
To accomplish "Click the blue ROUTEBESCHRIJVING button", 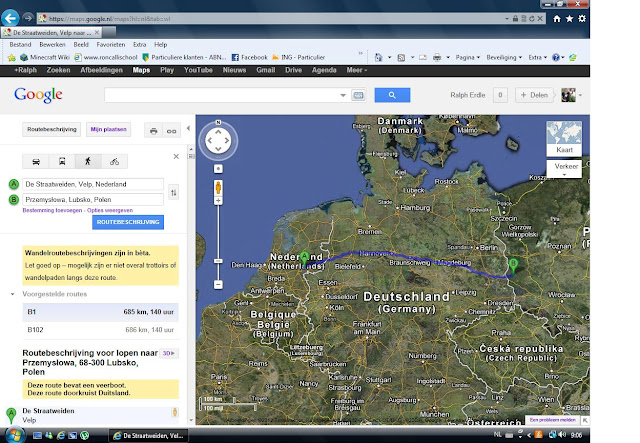I will pos(128,222).
